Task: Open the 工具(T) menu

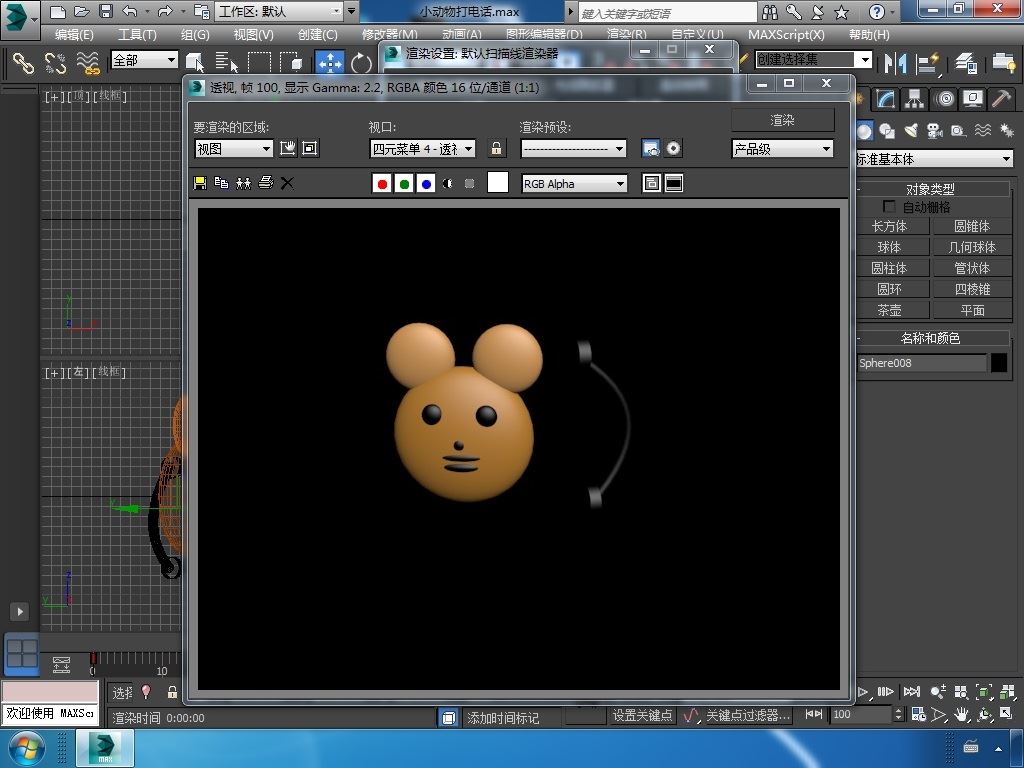Action: [137, 35]
